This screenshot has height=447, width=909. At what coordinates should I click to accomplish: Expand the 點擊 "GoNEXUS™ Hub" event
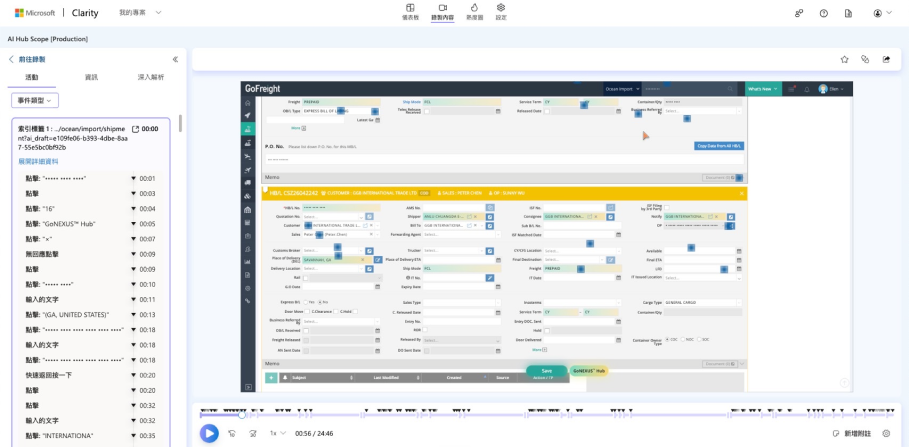pos(134,224)
